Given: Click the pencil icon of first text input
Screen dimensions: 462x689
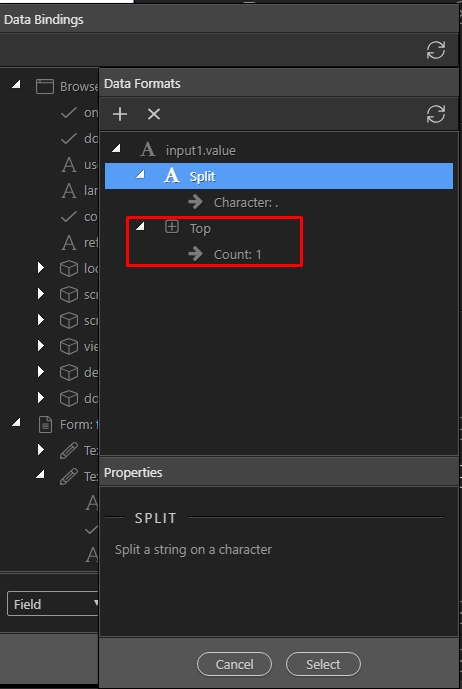Looking at the screenshot, I should pyautogui.click(x=69, y=451).
